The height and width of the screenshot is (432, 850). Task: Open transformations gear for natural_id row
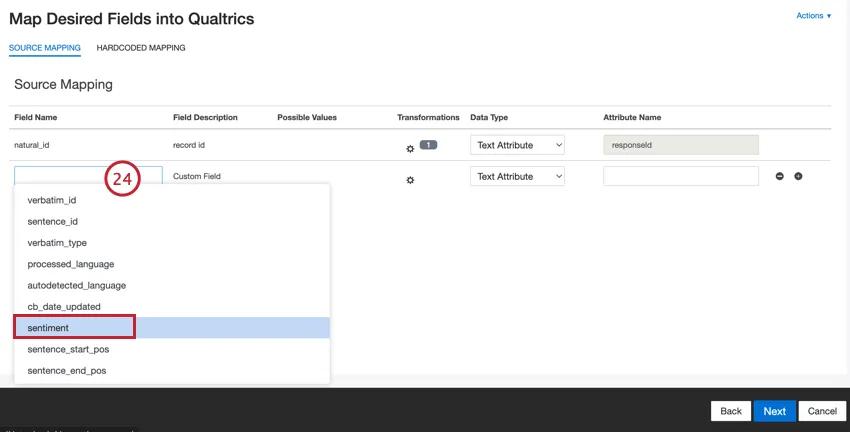[410, 148]
